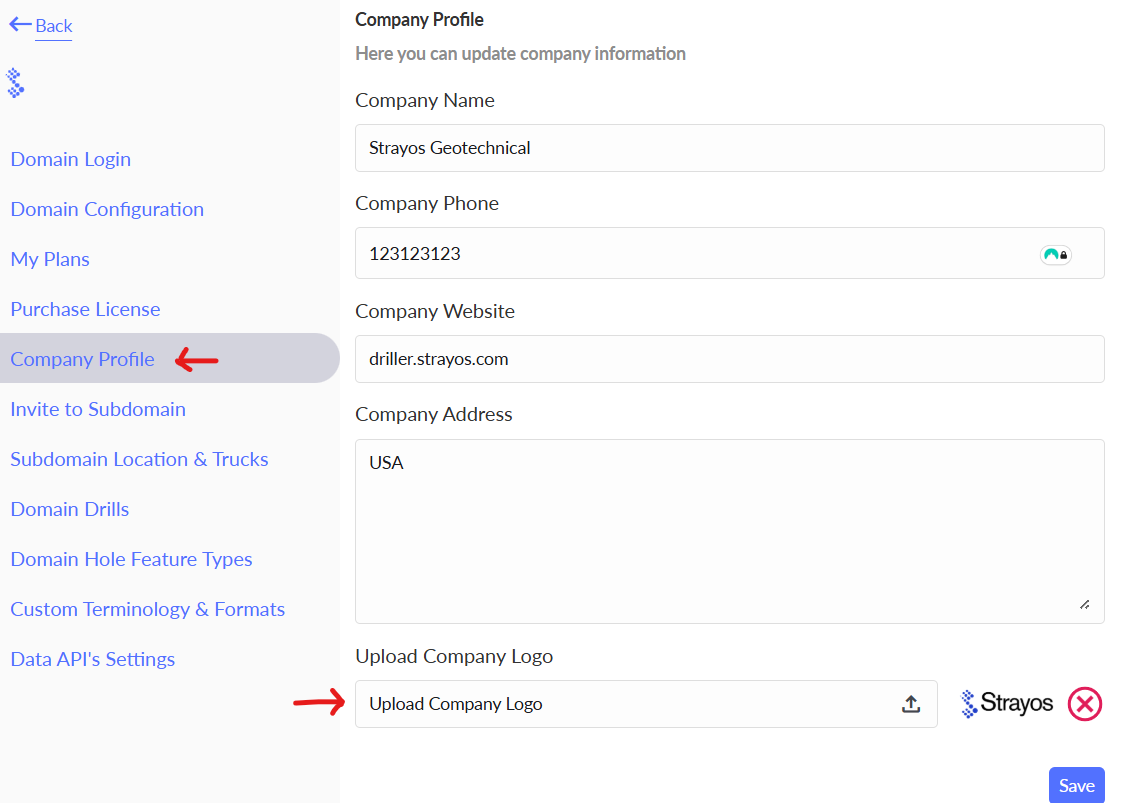Open Data API's Settings
This screenshot has height=803, width=1122.
pos(92,659)
